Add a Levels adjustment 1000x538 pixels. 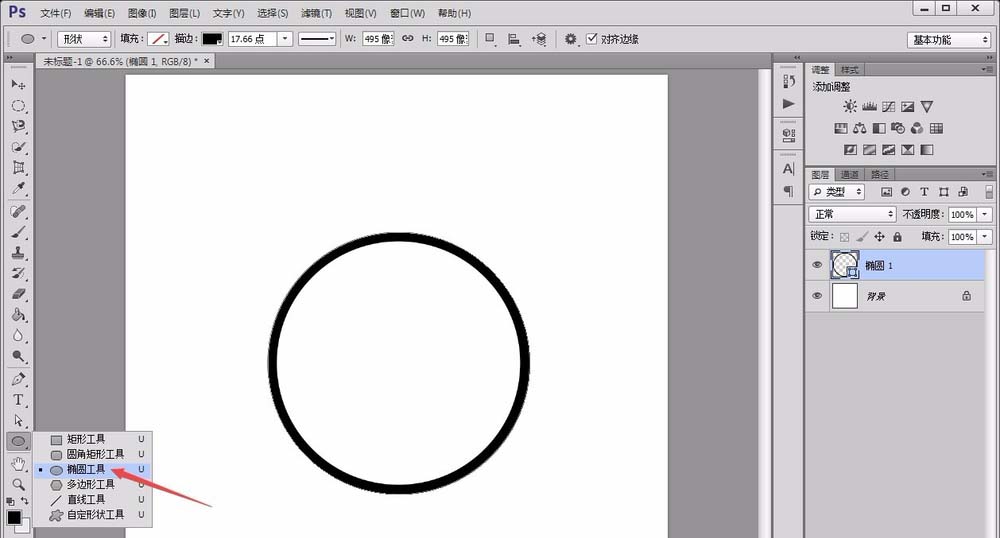tap(869, 106)
